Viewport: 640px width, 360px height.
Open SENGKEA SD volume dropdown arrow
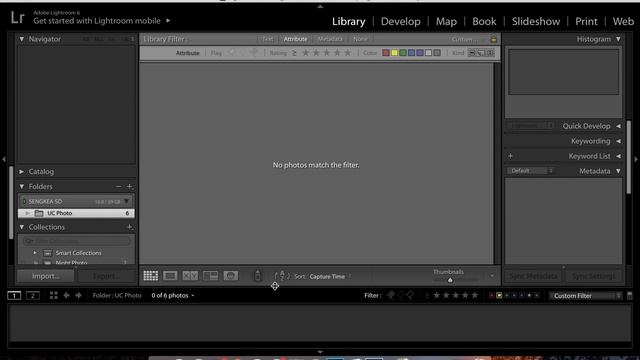coord(127,201)
